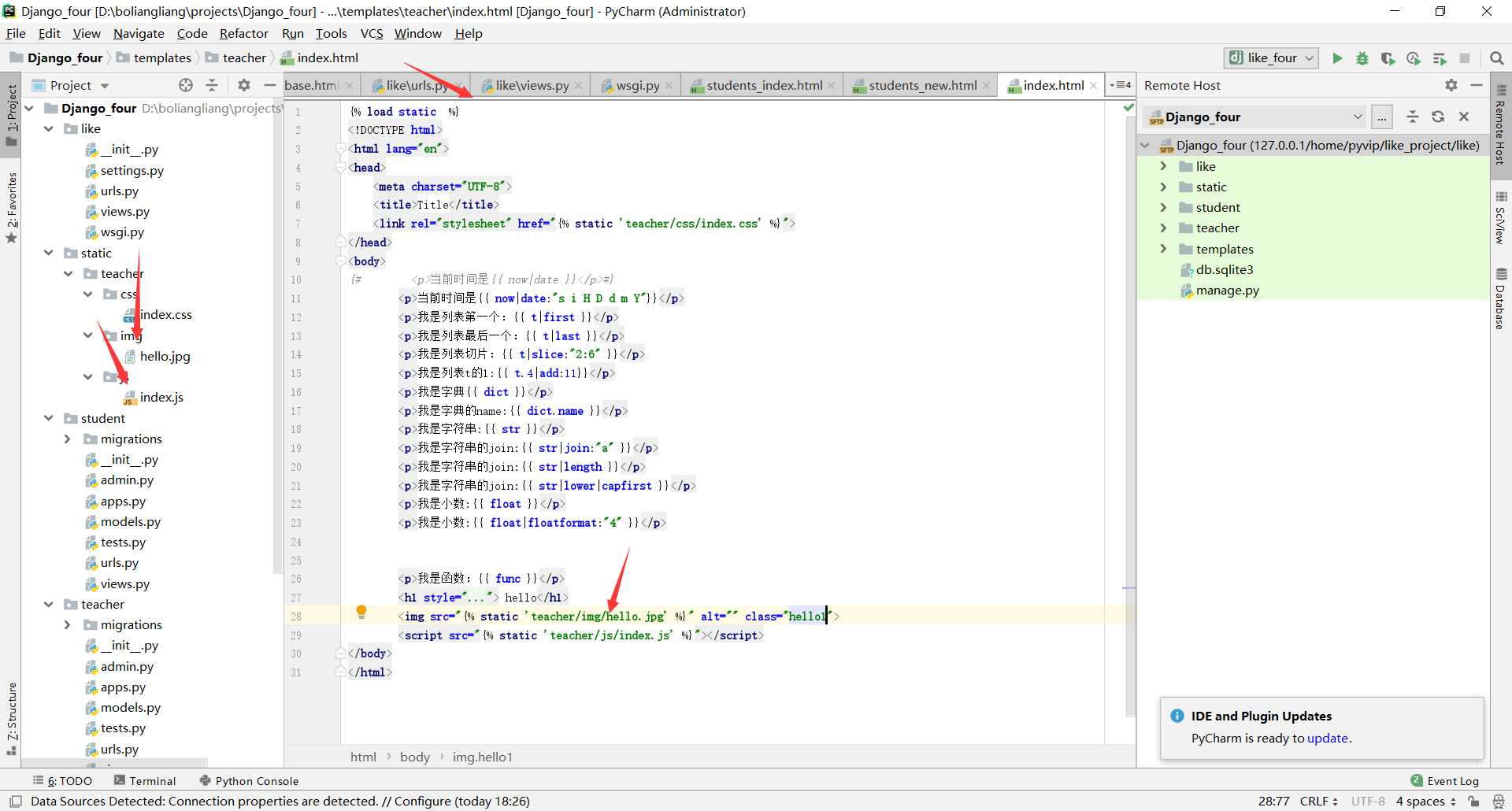Expand remote like folder

click(x=1163, y=166)
